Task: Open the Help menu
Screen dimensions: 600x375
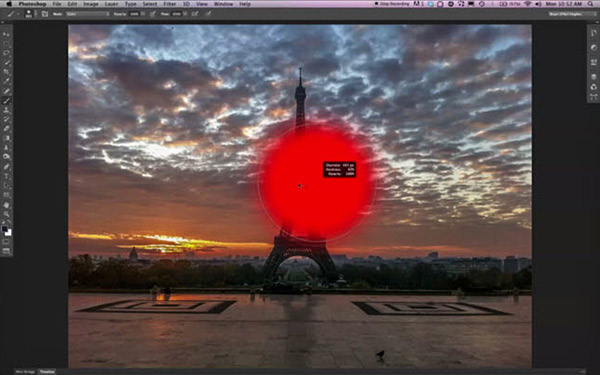Action: coord(245,4)
